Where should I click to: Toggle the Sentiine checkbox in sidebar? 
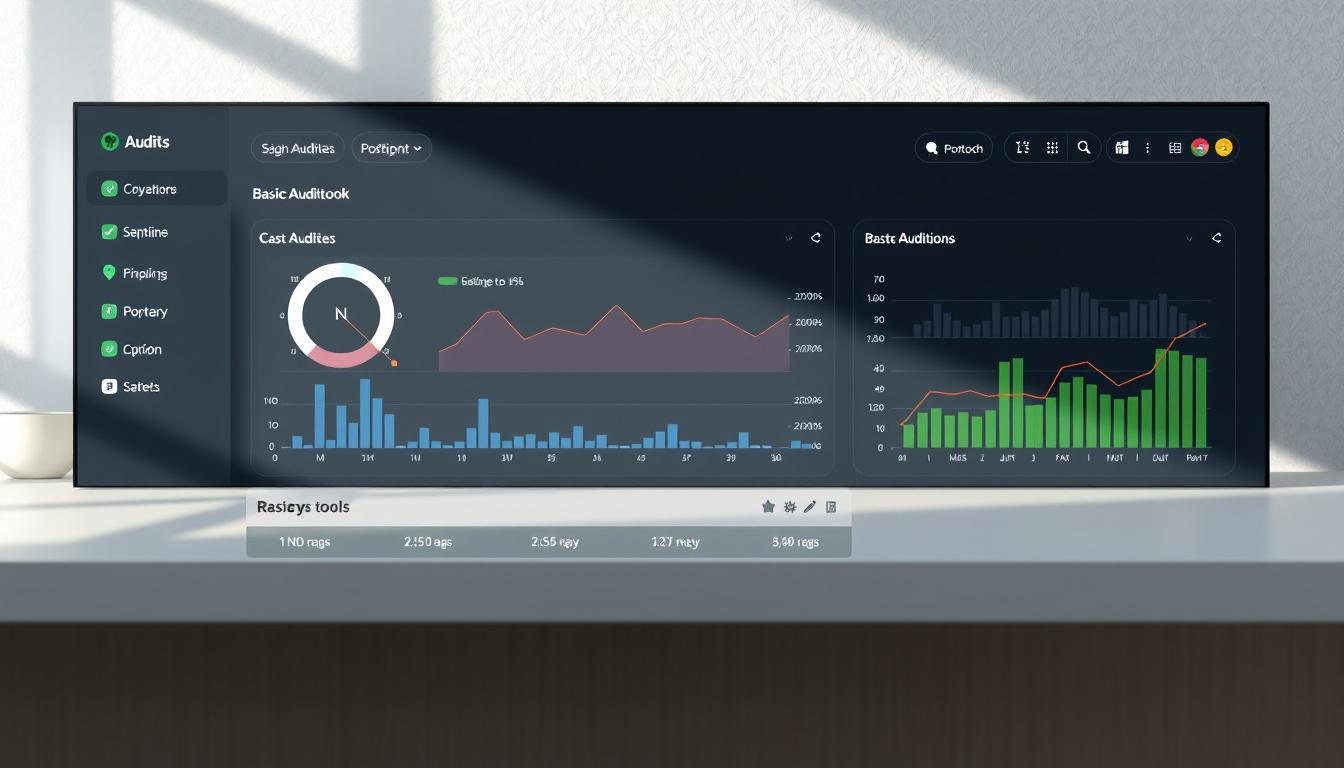click(x=110, y=232)
